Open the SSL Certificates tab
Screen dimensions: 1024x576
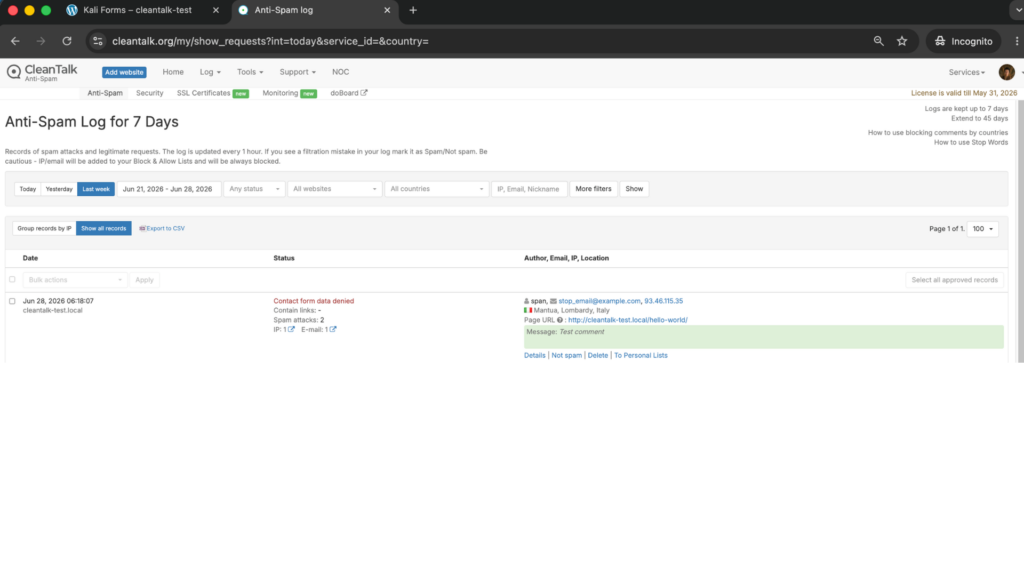212,93
